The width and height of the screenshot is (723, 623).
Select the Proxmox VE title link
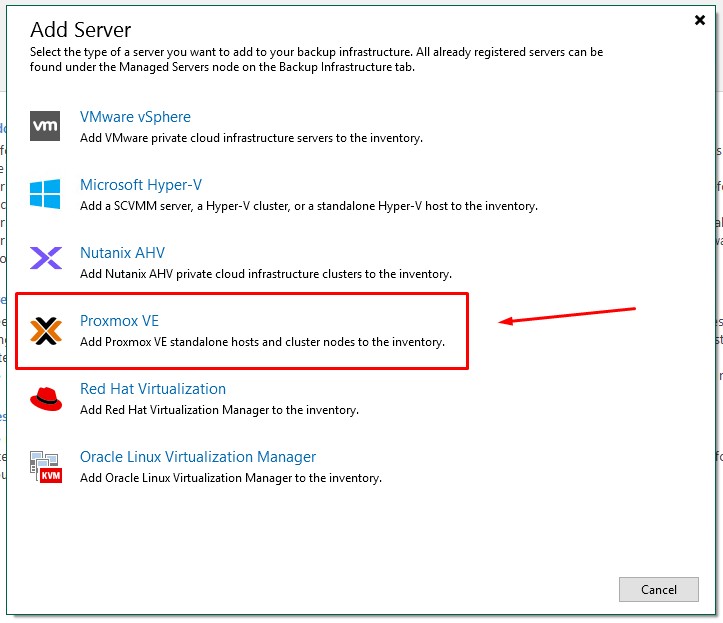pos(119,321)
